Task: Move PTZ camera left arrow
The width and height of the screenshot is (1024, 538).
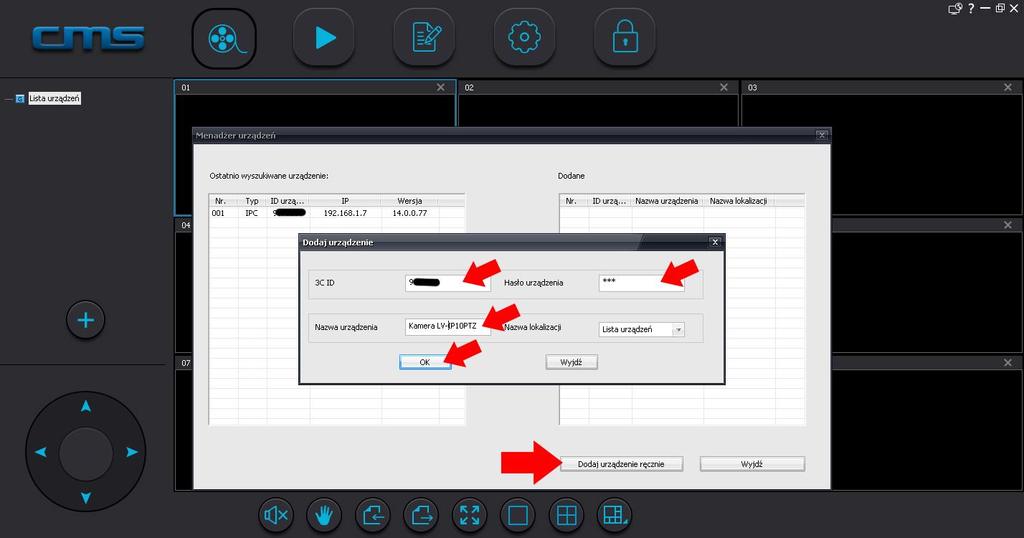Action: 40,452
